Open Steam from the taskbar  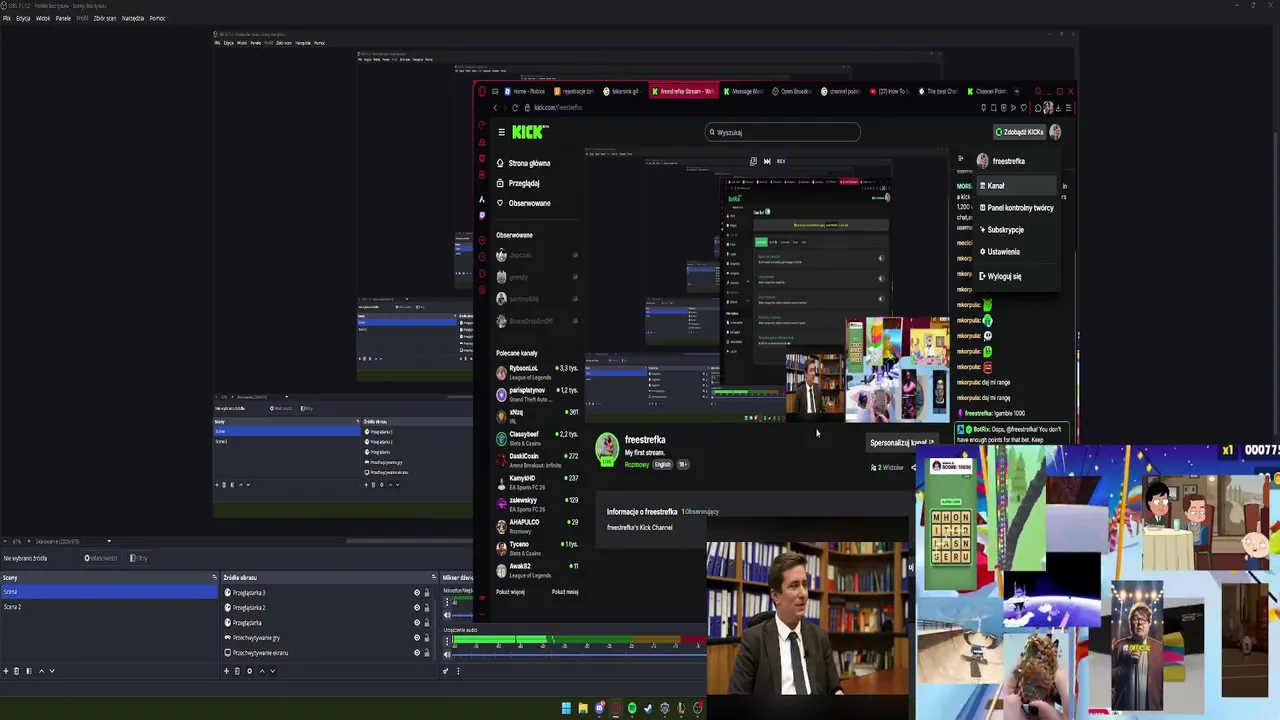click(648, 708)
